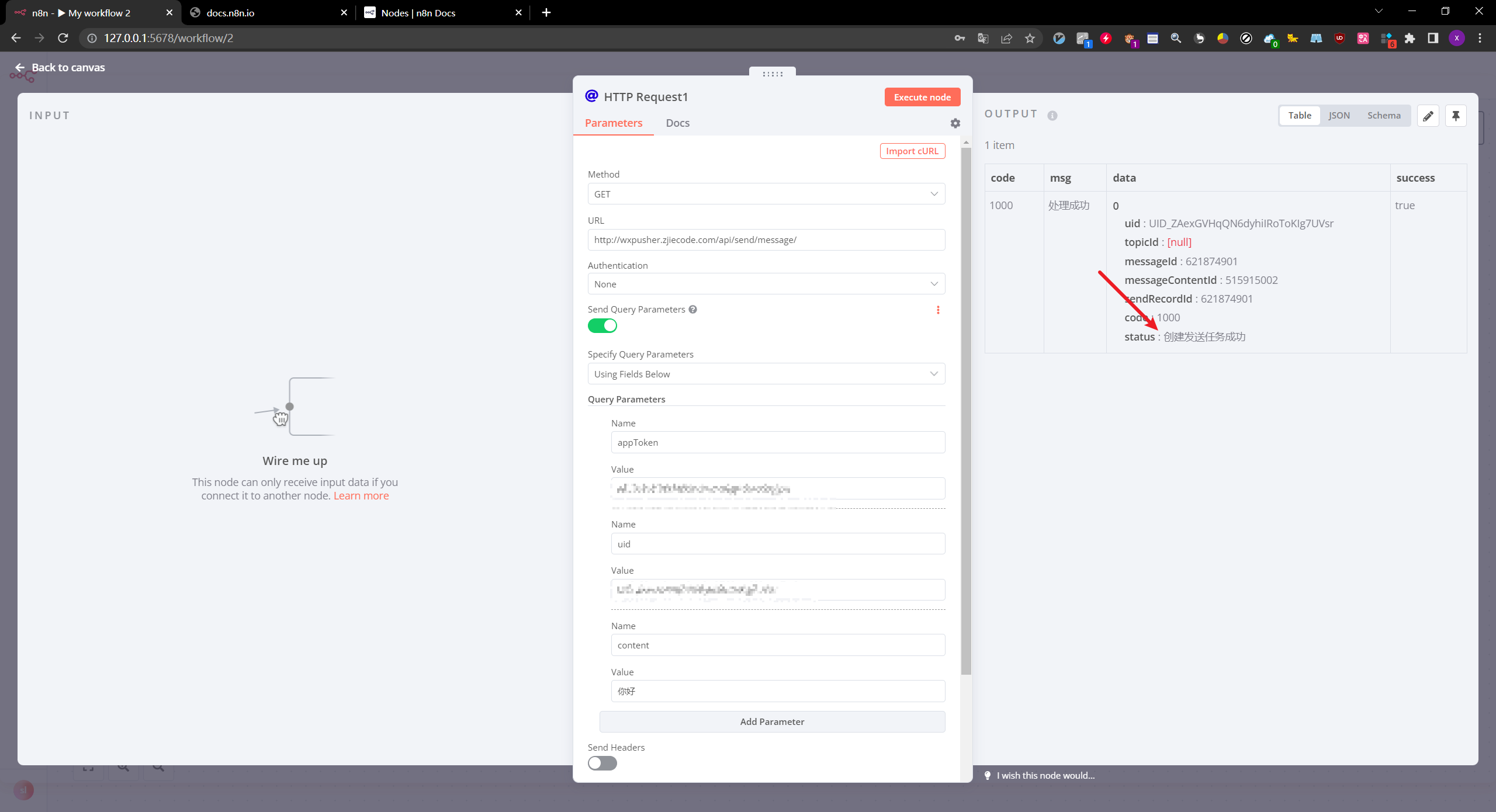Switch to the Docs tab
This screenshot has height=812, width=1496.
[677, 123]
